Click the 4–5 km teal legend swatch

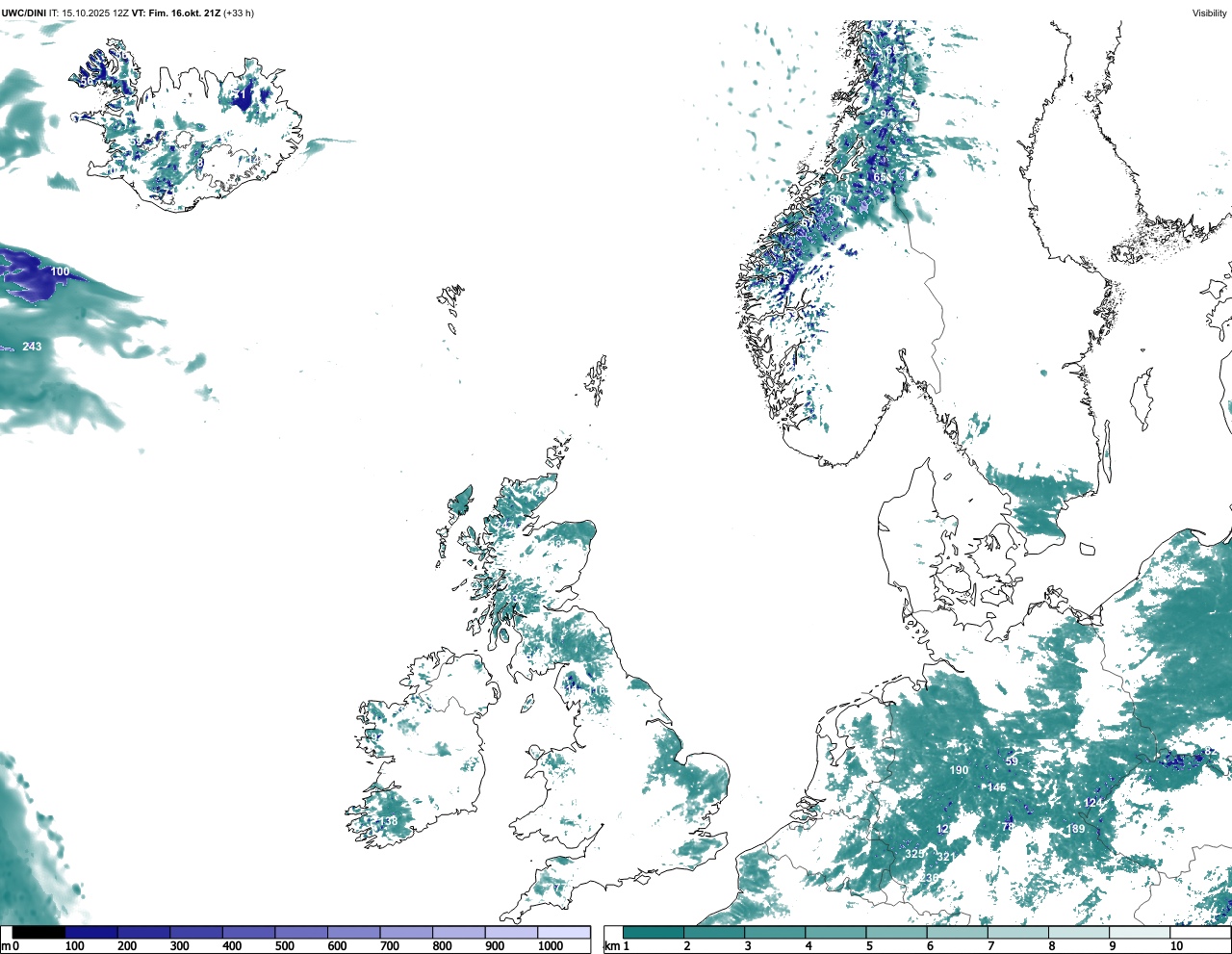point(835,932)
